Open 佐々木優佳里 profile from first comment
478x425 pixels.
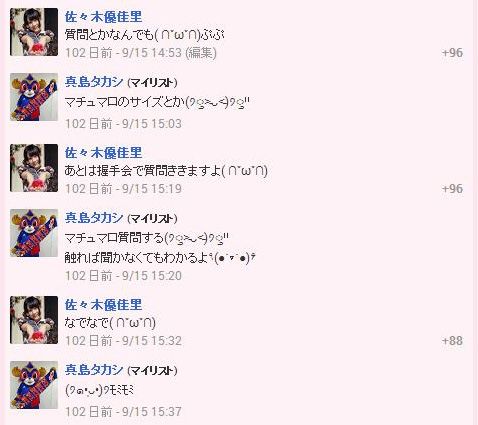coord(103,17)
